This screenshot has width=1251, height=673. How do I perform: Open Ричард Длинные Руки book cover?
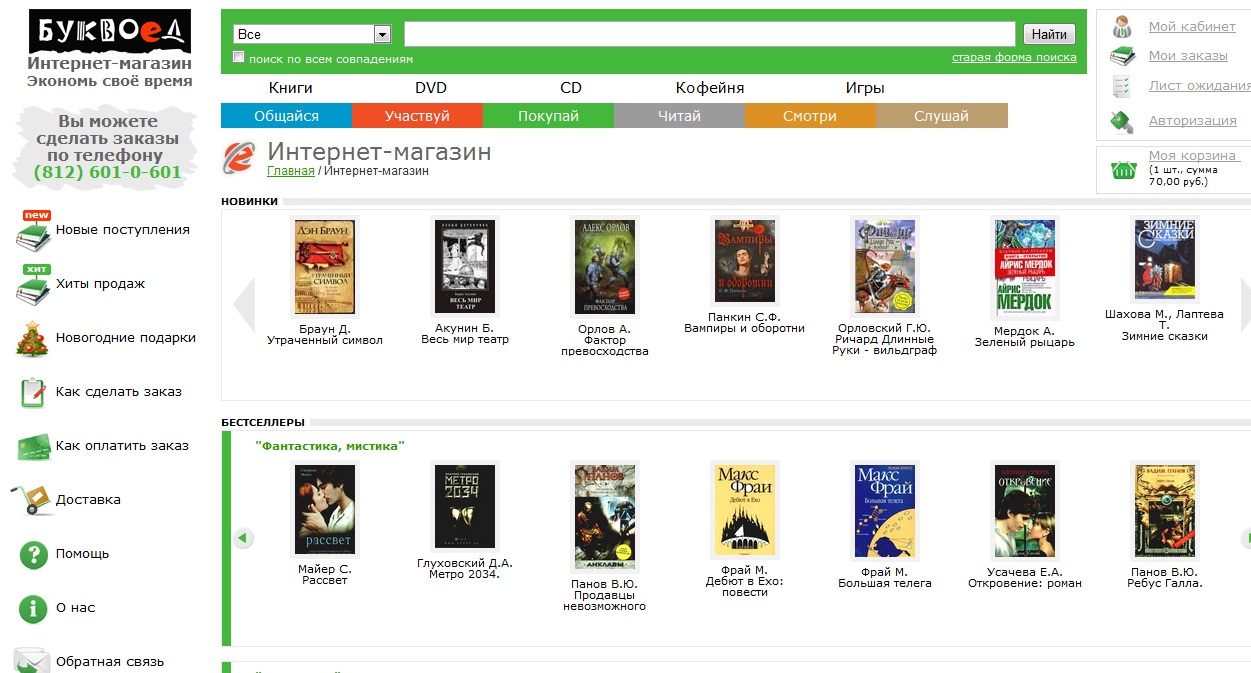click(x=885, y=267)
